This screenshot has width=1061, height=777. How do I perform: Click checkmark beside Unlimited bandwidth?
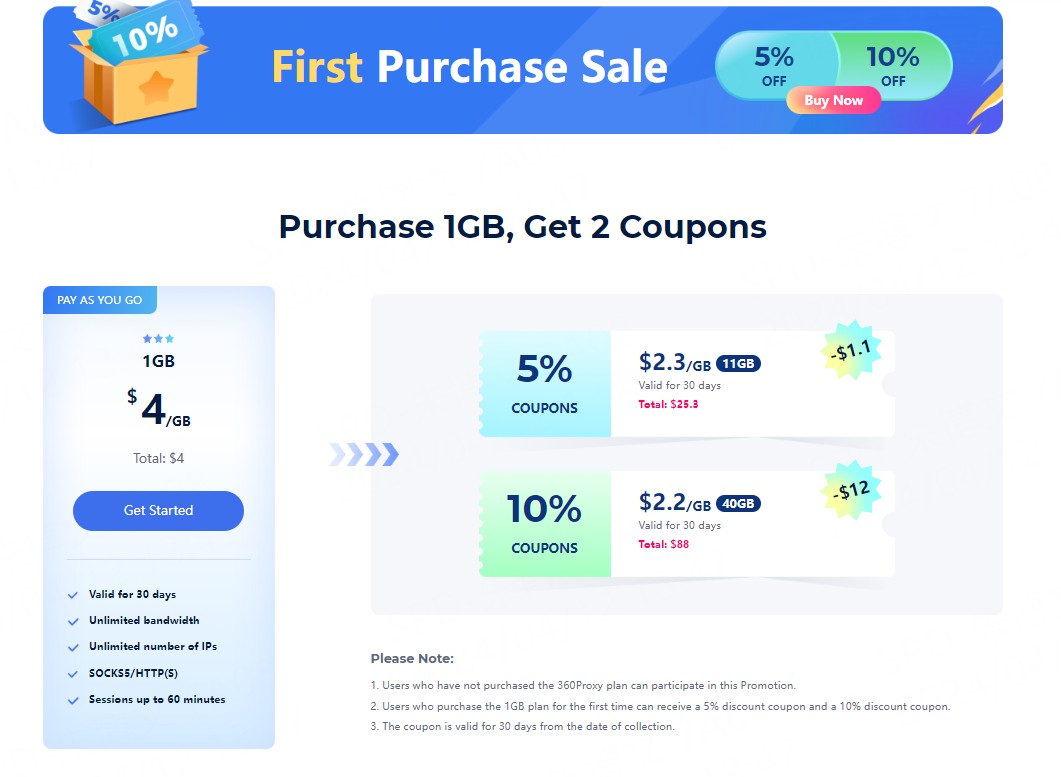(x=73, y=622)
